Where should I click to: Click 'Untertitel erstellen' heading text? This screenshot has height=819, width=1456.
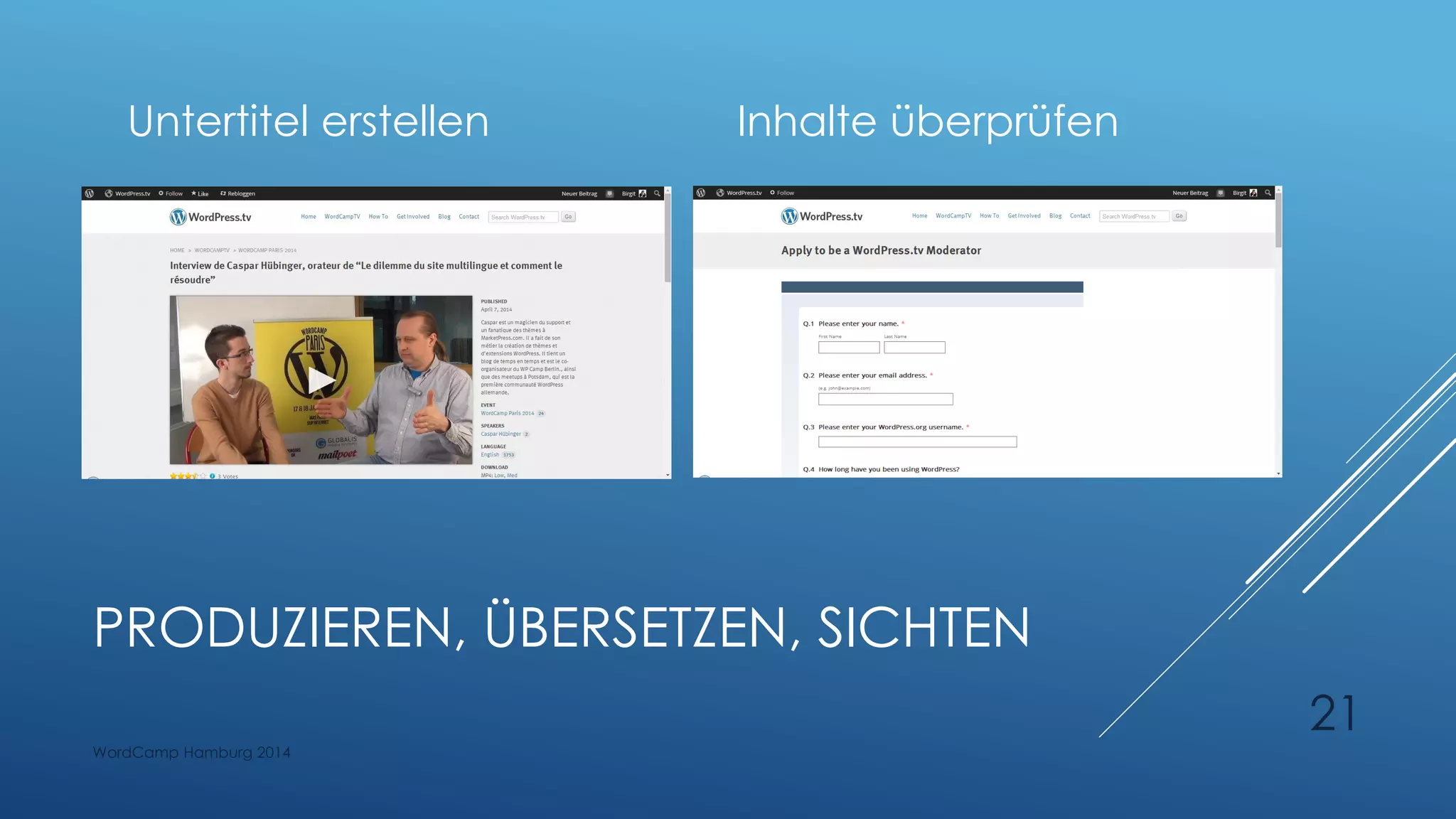click(x=309, y=121)
